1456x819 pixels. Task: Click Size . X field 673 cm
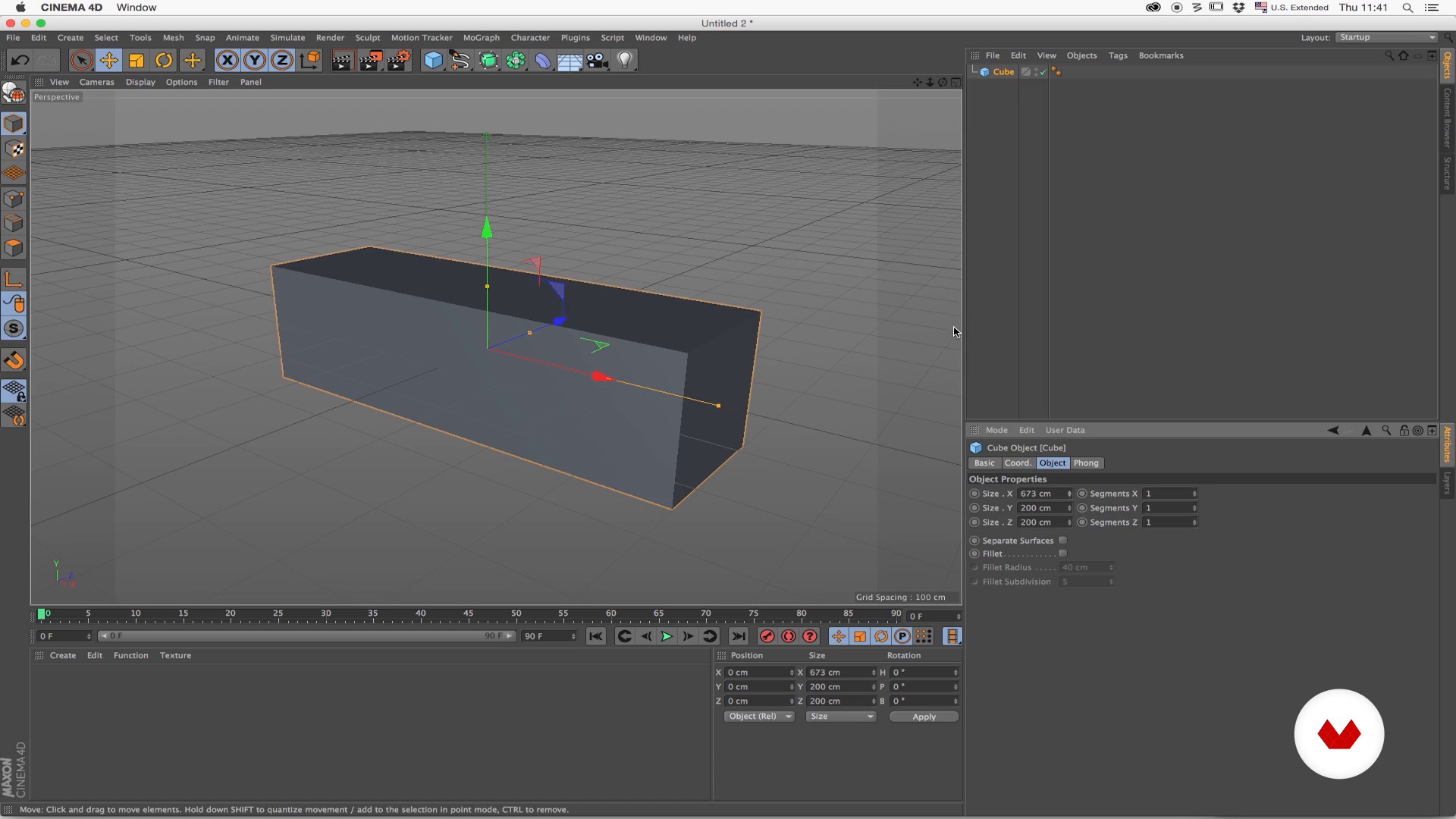click(1044, 494)
